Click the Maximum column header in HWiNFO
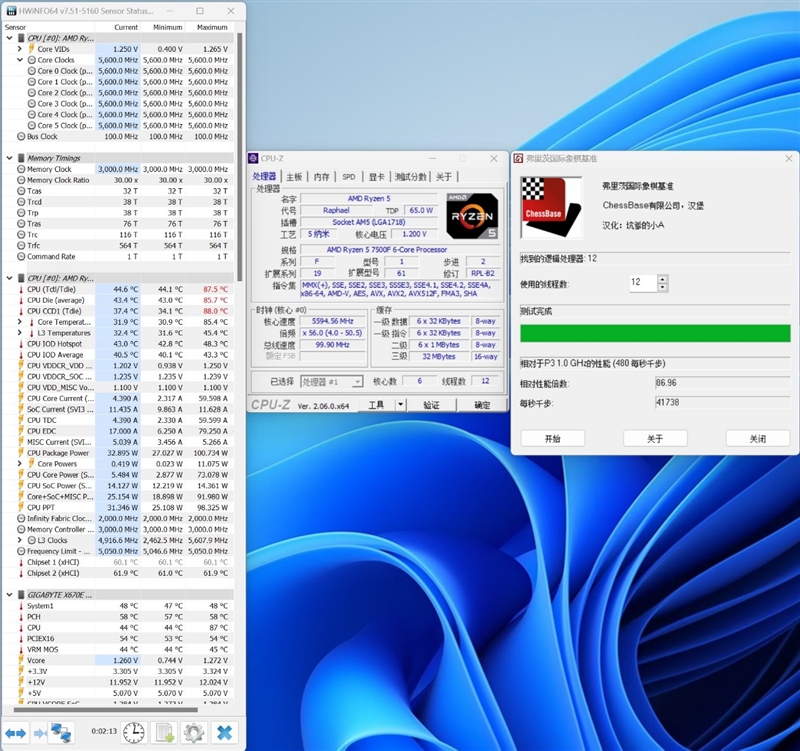The height and width of the screenshot is (751, 800). (x=212, y=27)
